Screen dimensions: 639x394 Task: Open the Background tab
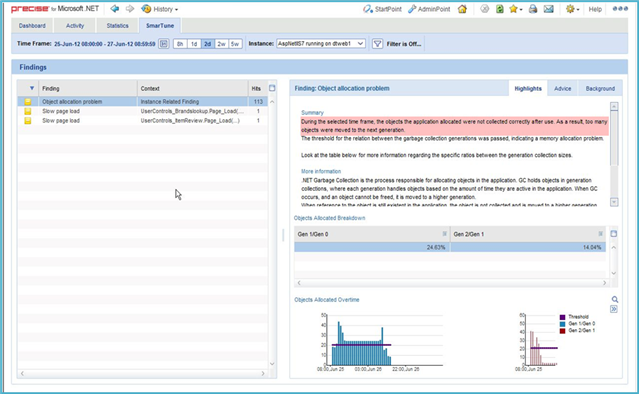click(600, 88)
